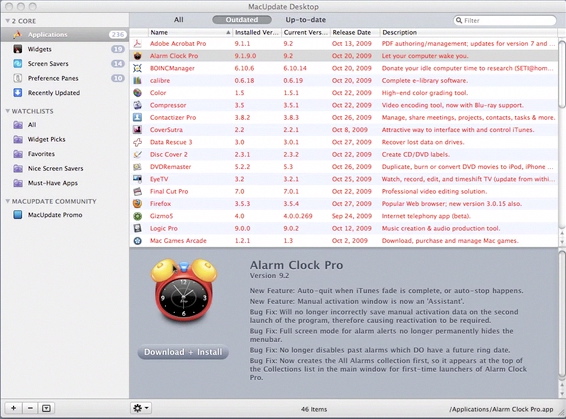Screen dimensions: 566x419
Task: Open the bottom-left action box button
Action: pyautogui.click(x=46, y=408)
